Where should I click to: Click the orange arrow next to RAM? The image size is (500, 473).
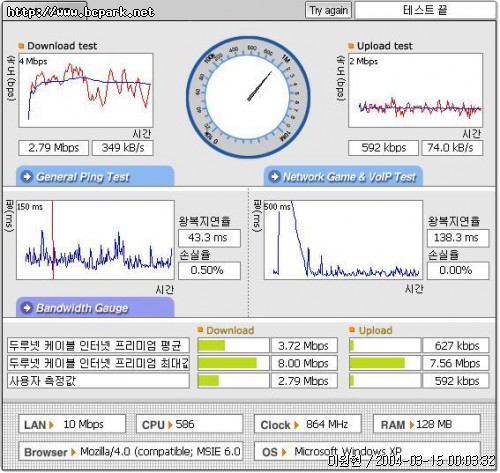[412, 425]
